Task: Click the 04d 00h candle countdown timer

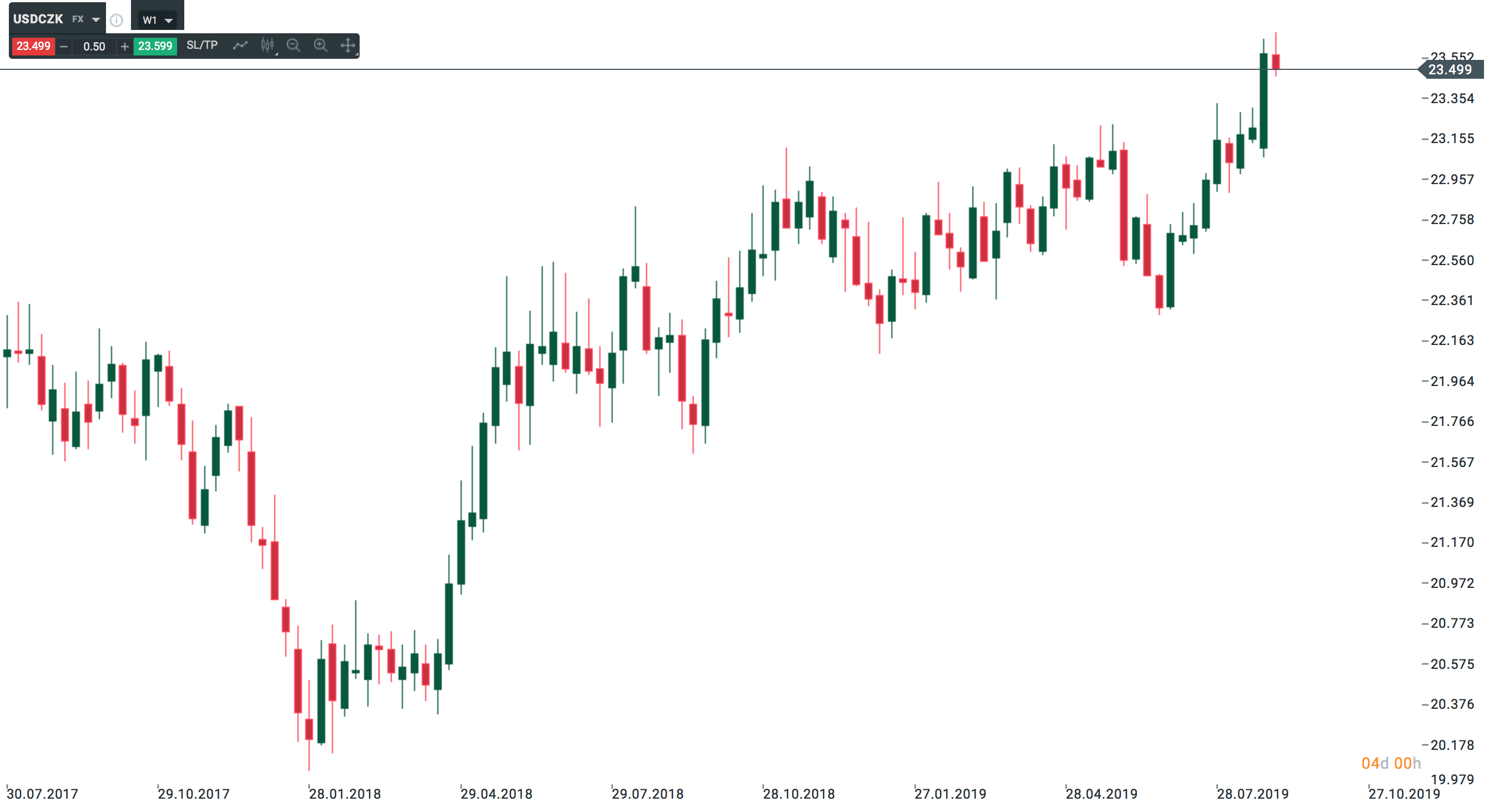Action: pos(1391,763)
